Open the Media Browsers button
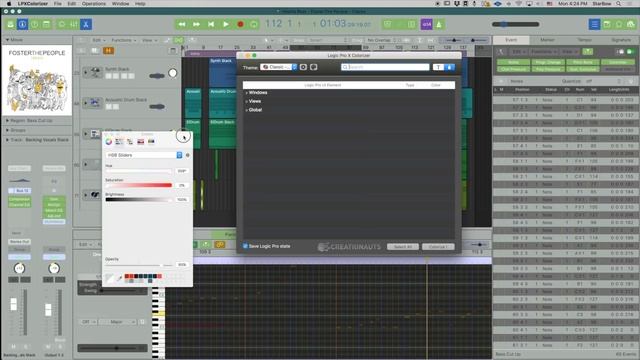This screenshot has width=640, height=360. tap(631, 24)
